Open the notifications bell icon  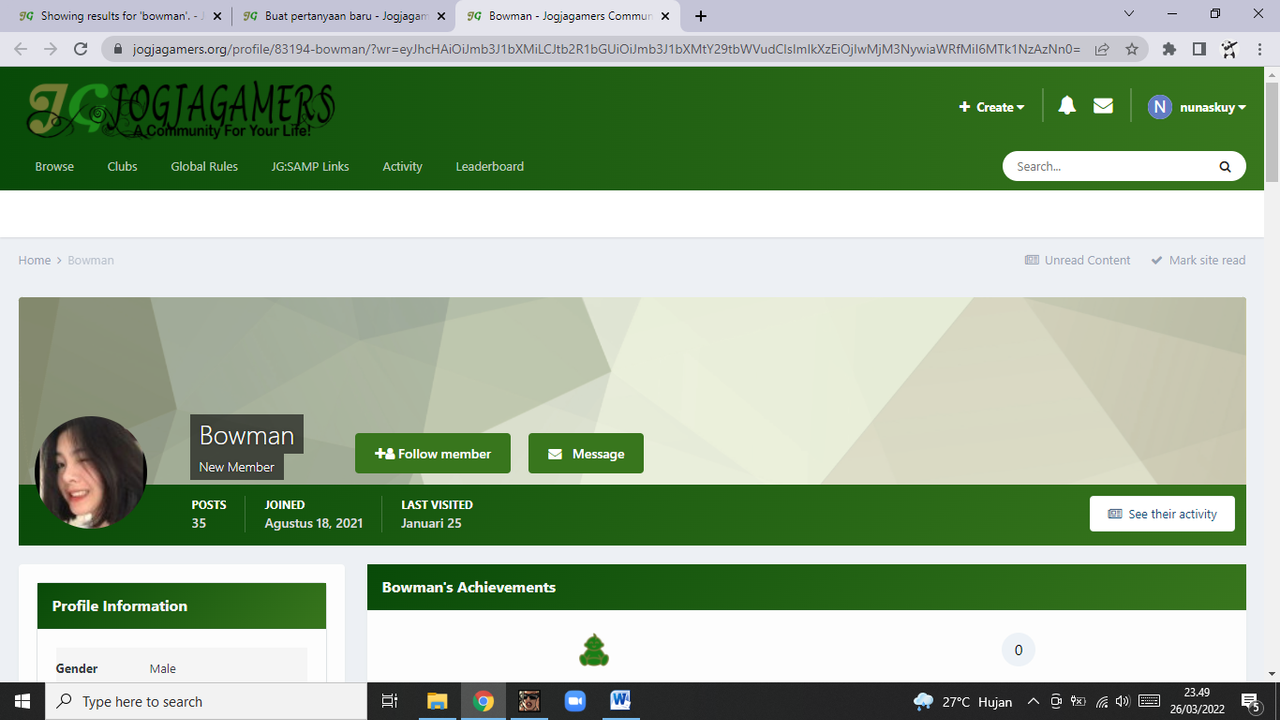(1067, 106)
